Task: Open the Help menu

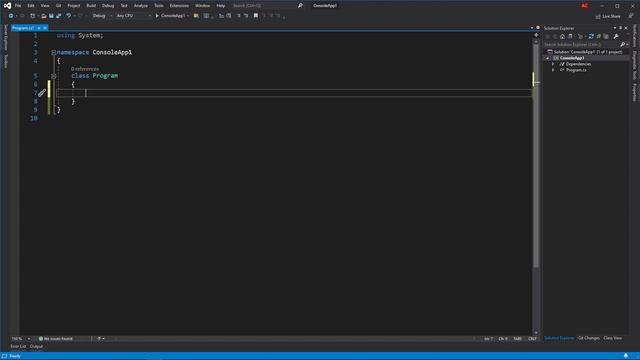Action: [221, 6]
